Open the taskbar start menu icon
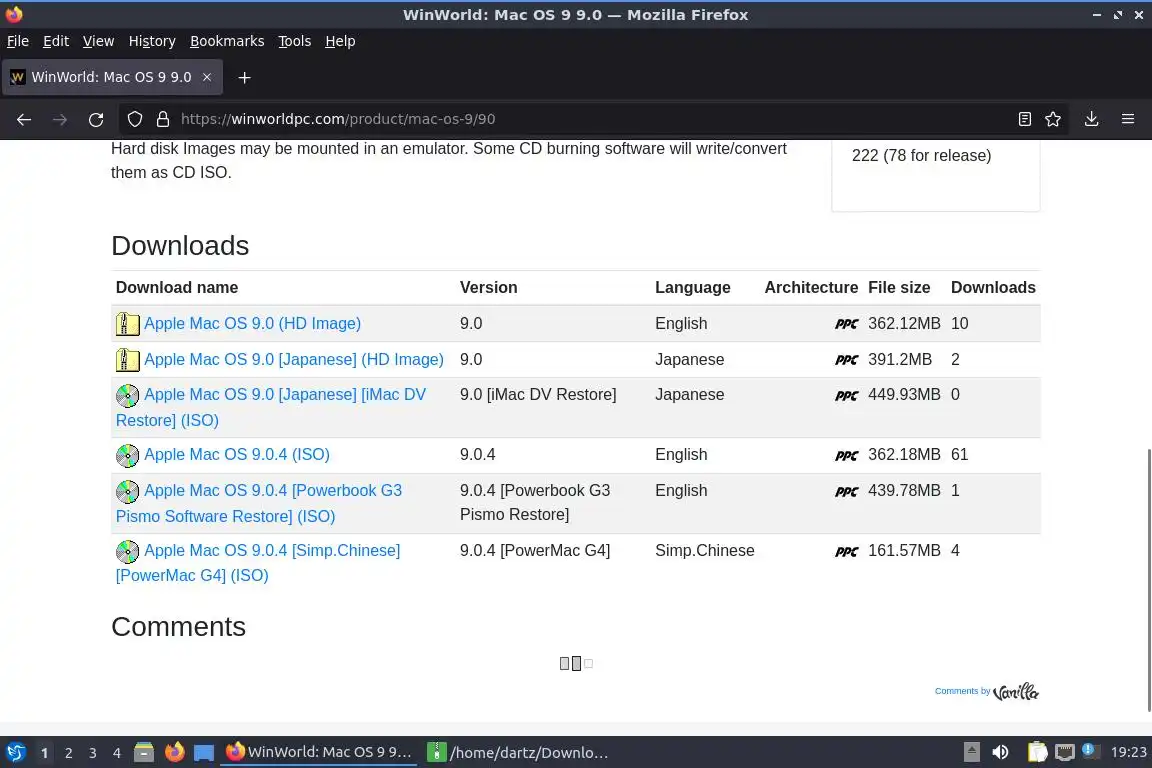This screenshot has width=1152, height=768. point(15,753)
